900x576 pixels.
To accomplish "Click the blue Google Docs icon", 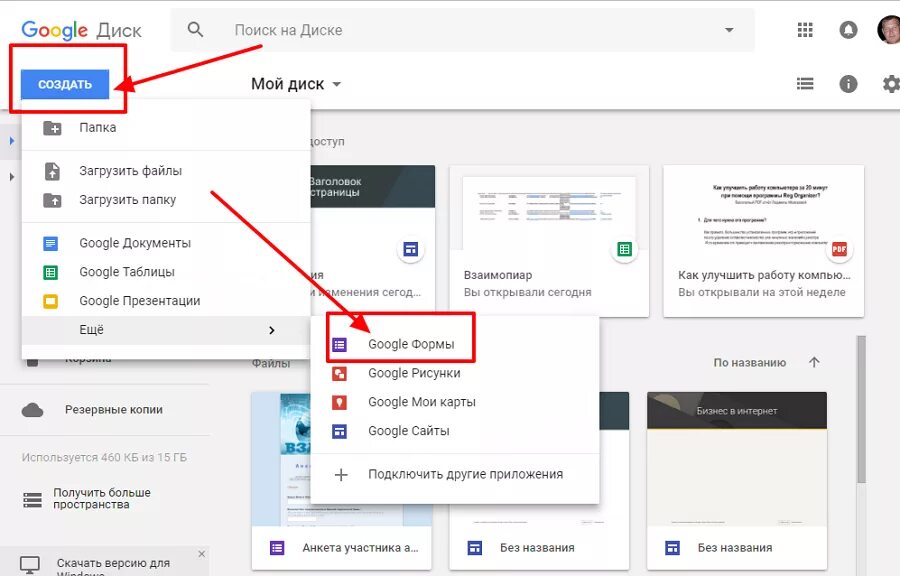I will point(51,243).
